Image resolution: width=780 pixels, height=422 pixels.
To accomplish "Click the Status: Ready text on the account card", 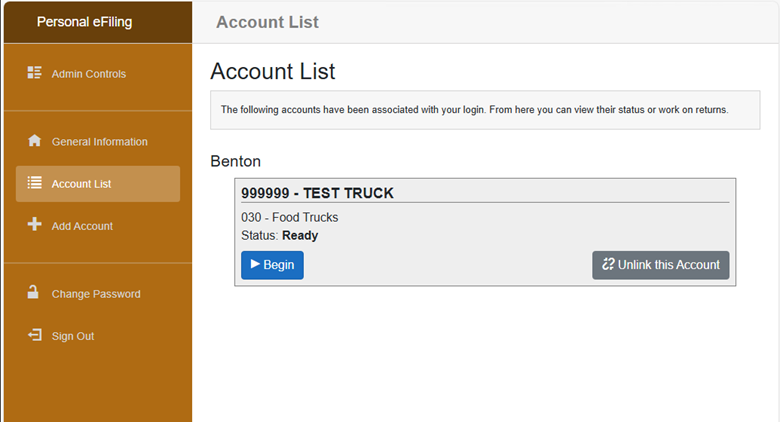I will point(279,235).
